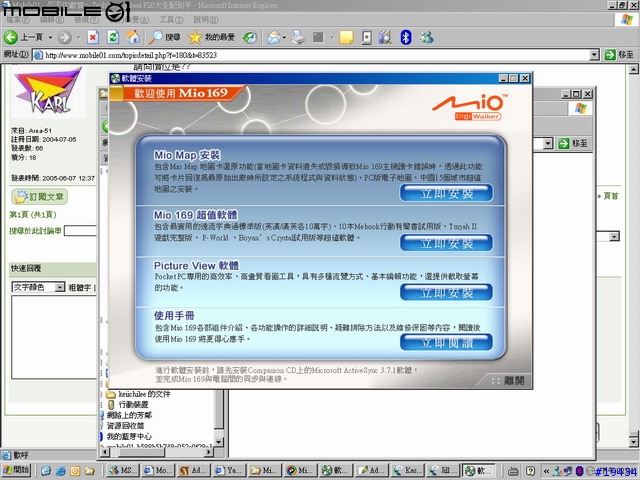The width and height of the screenshot is (640, 480).
Task: Click the Research books toolbar icon
Action: click(x=385, y=38)
